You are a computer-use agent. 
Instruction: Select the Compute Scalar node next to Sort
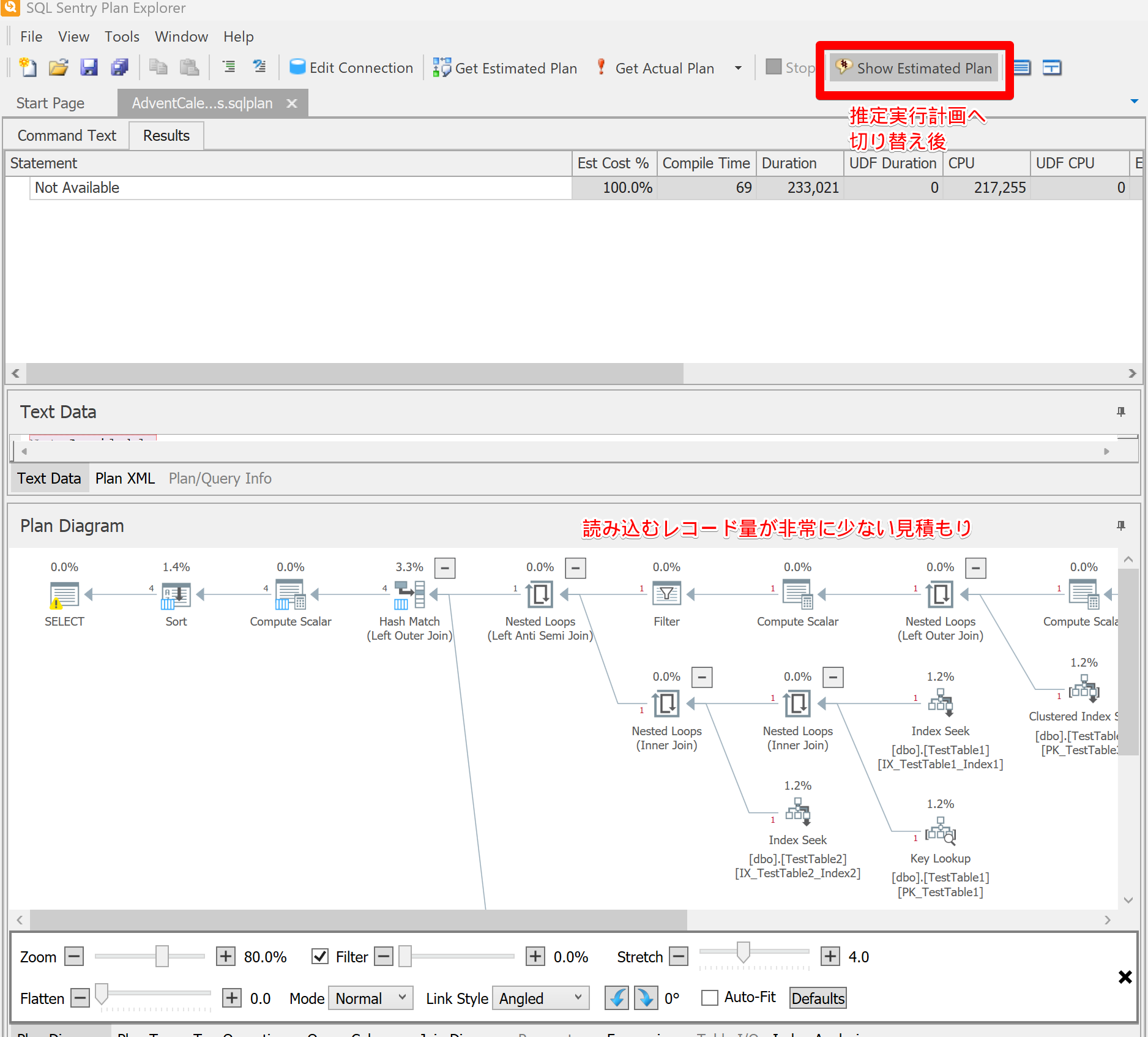pos(291,595)
